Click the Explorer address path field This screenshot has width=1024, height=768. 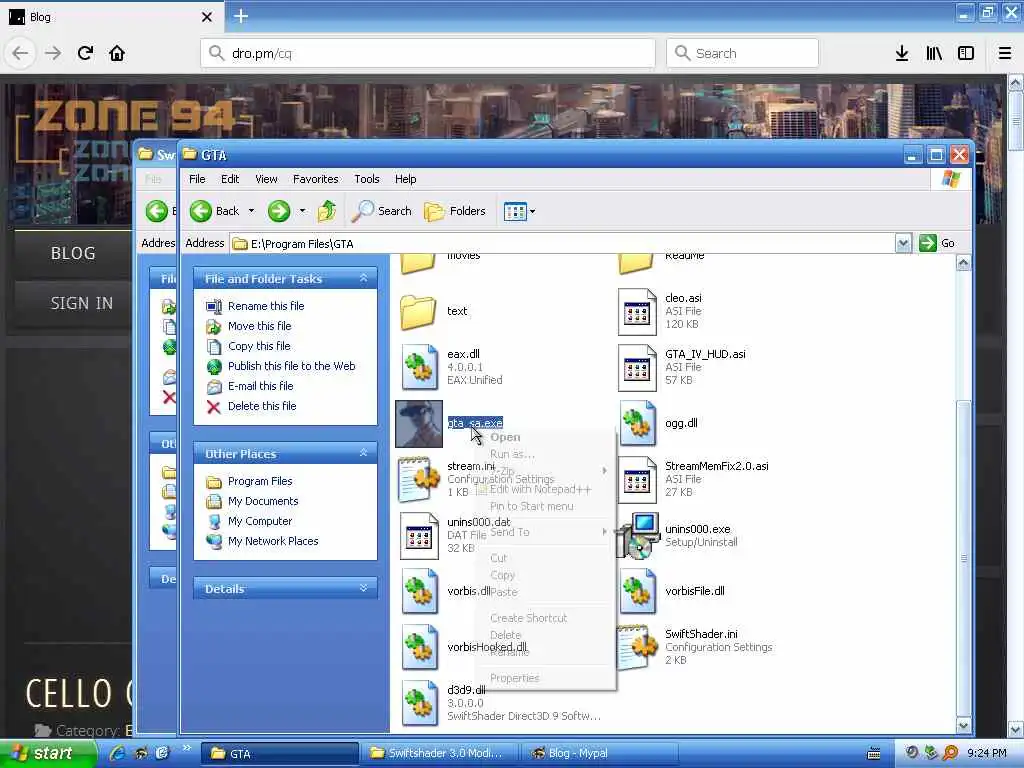563,244
